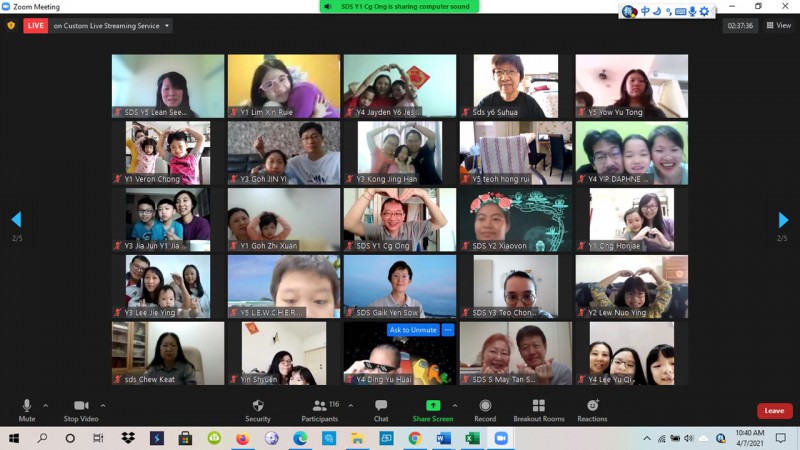Select SDS Y1 Cg Ong's video thumbnail
This screenshot has width=800, height=450.
coord(400,220)
